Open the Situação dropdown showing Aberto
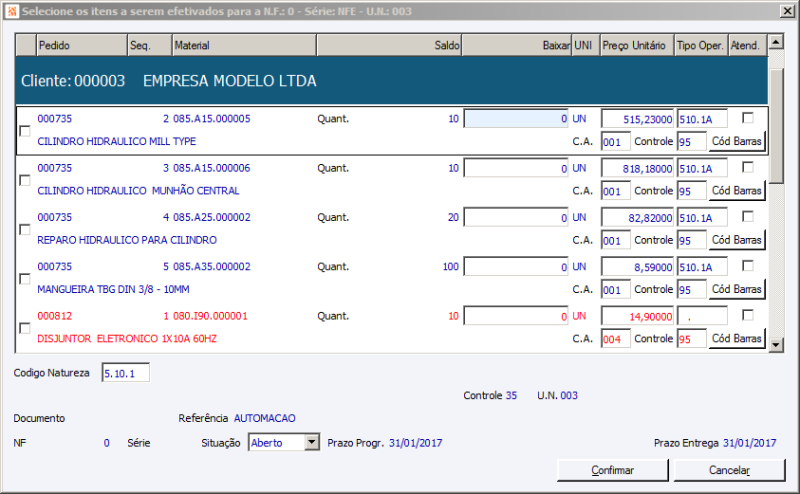This screenshot has width=800, height=494. (312, 442)
